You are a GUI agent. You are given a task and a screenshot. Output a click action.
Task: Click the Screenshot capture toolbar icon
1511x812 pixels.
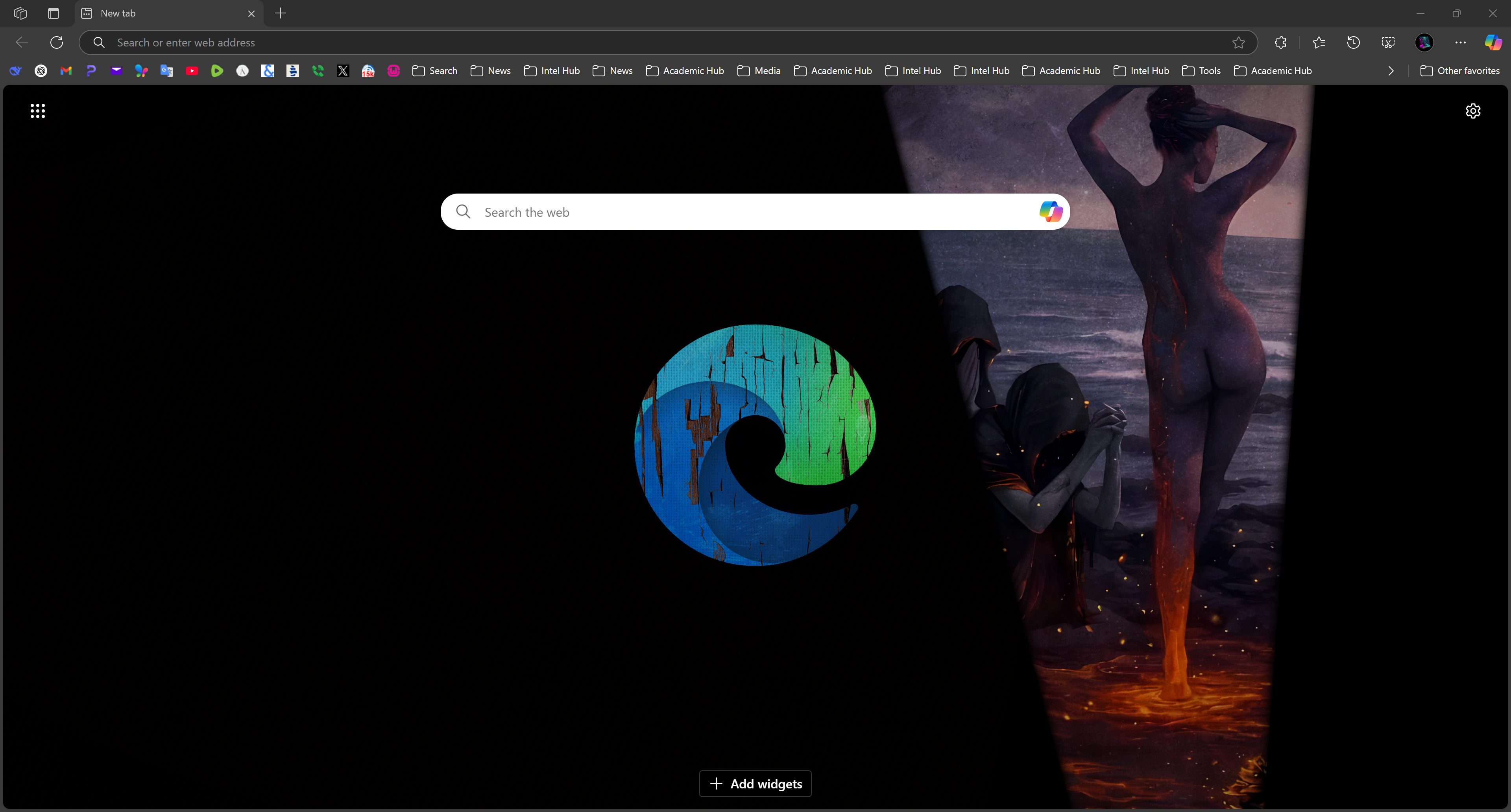(x=1388, y=42)
